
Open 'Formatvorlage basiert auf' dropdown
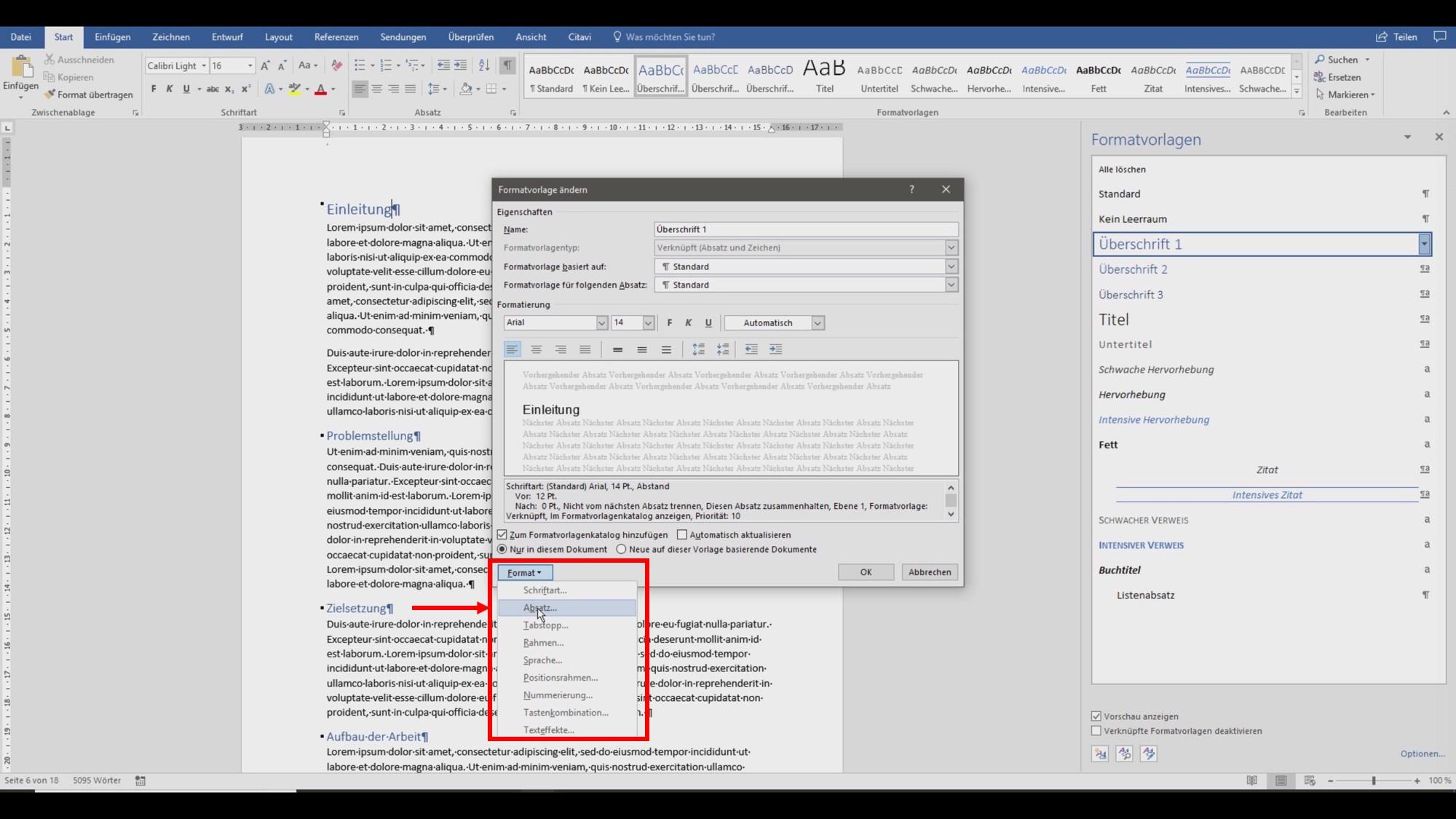(951, 266)
